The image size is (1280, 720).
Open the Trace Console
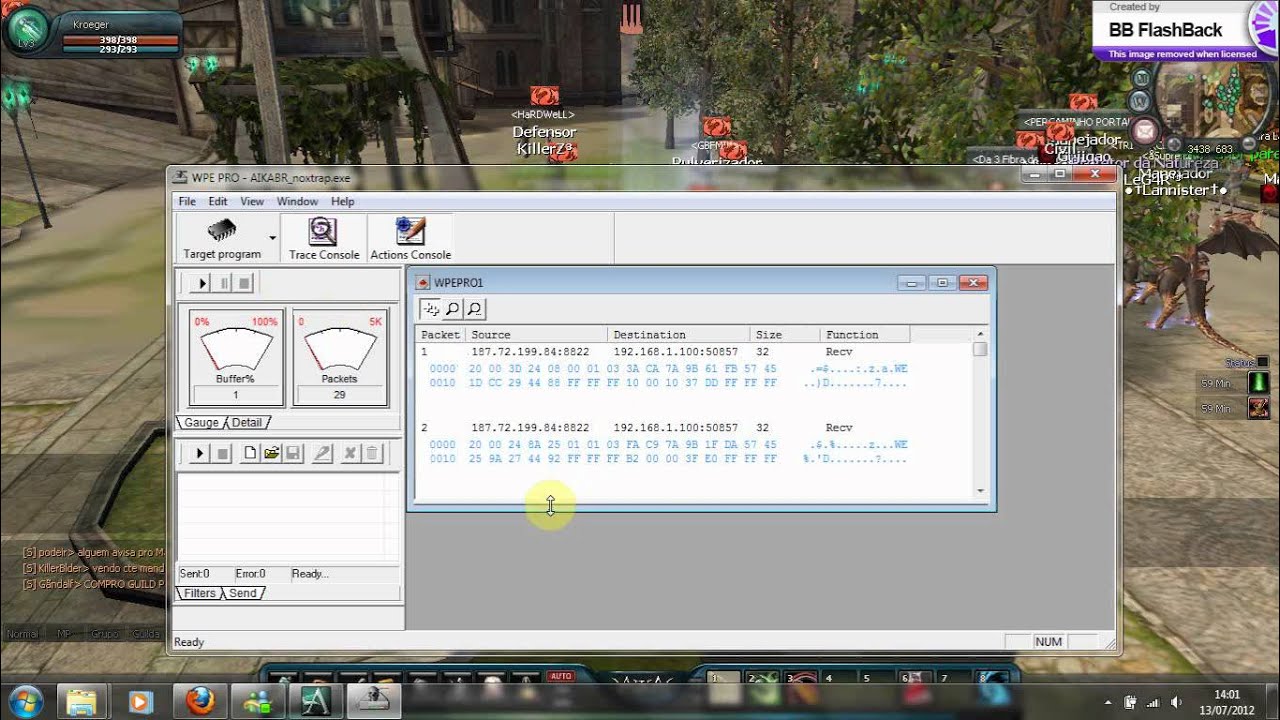pyautogui.click(x=324, y=238)
